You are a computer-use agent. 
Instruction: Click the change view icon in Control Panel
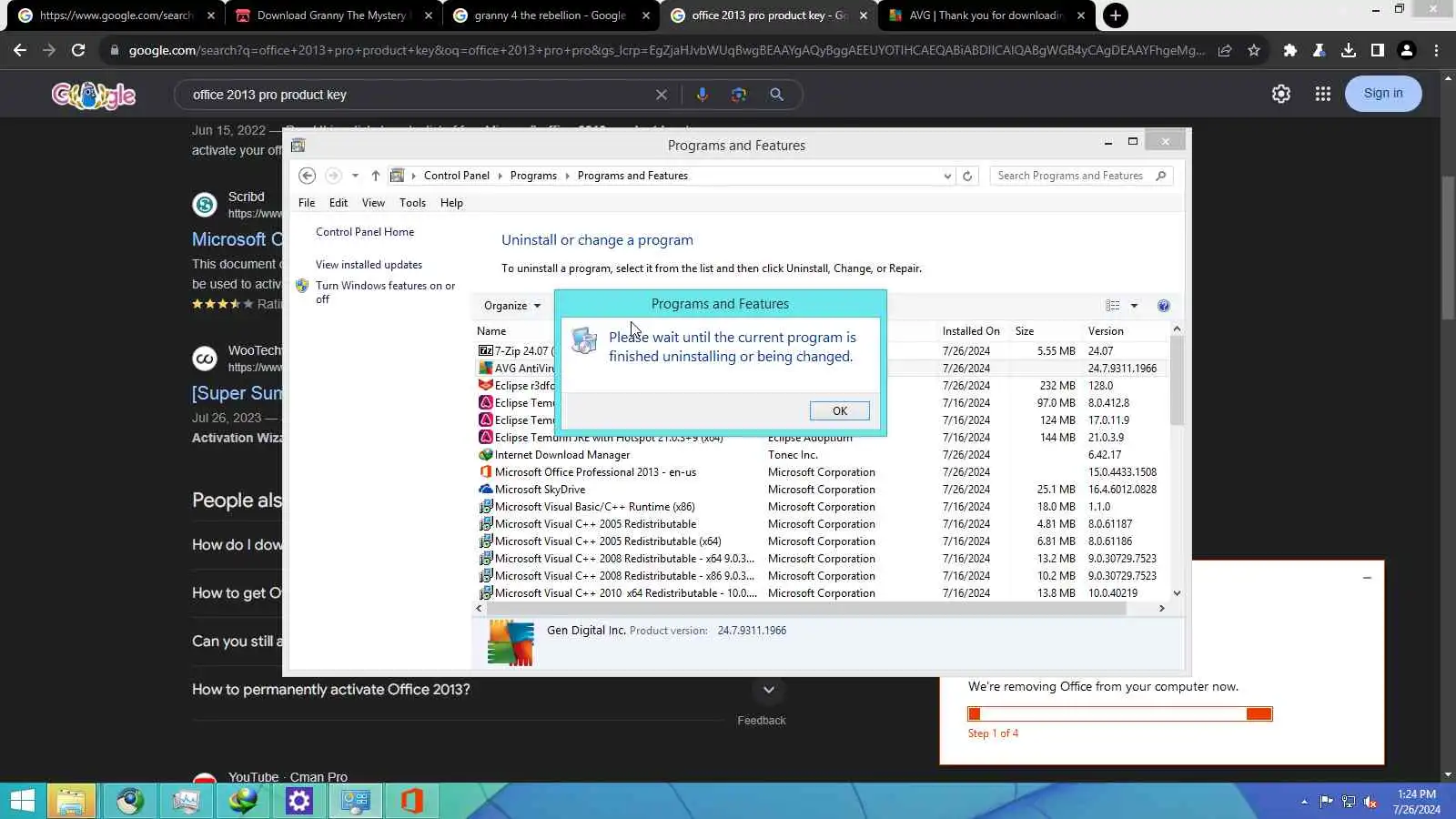(x=1113, y=306)
